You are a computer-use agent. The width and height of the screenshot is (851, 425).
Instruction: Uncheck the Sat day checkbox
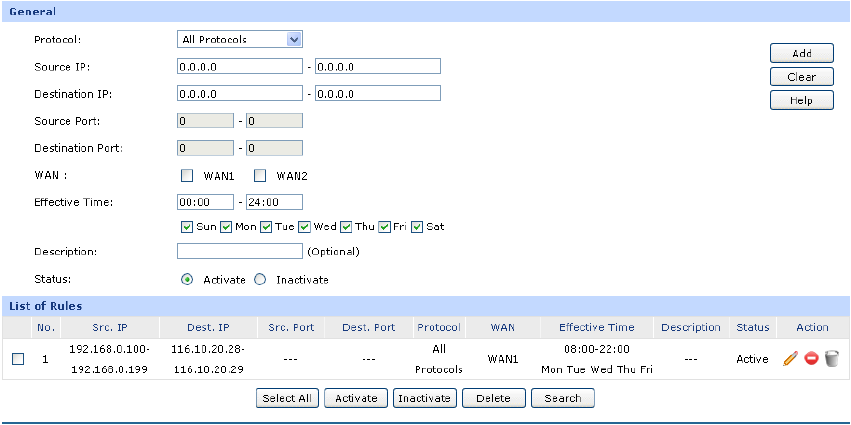(417, 226)
